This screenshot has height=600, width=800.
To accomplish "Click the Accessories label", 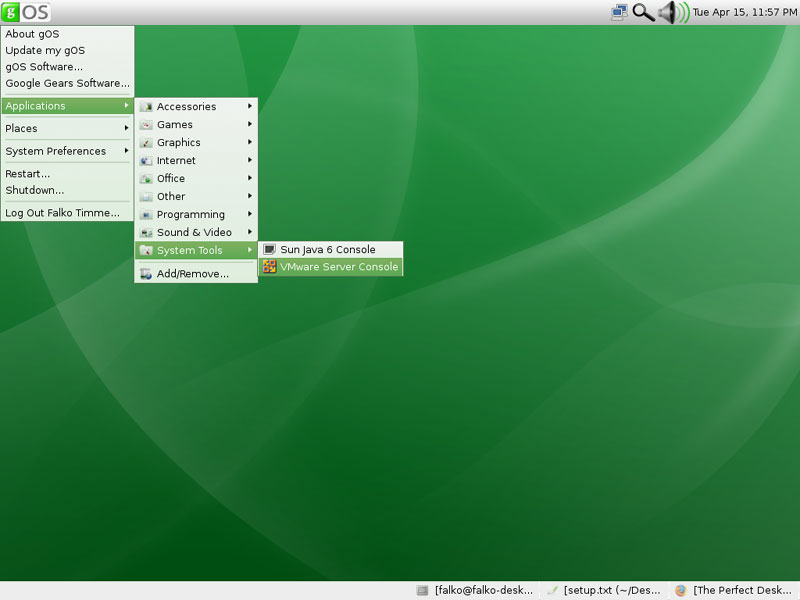I will pos(186,107).
